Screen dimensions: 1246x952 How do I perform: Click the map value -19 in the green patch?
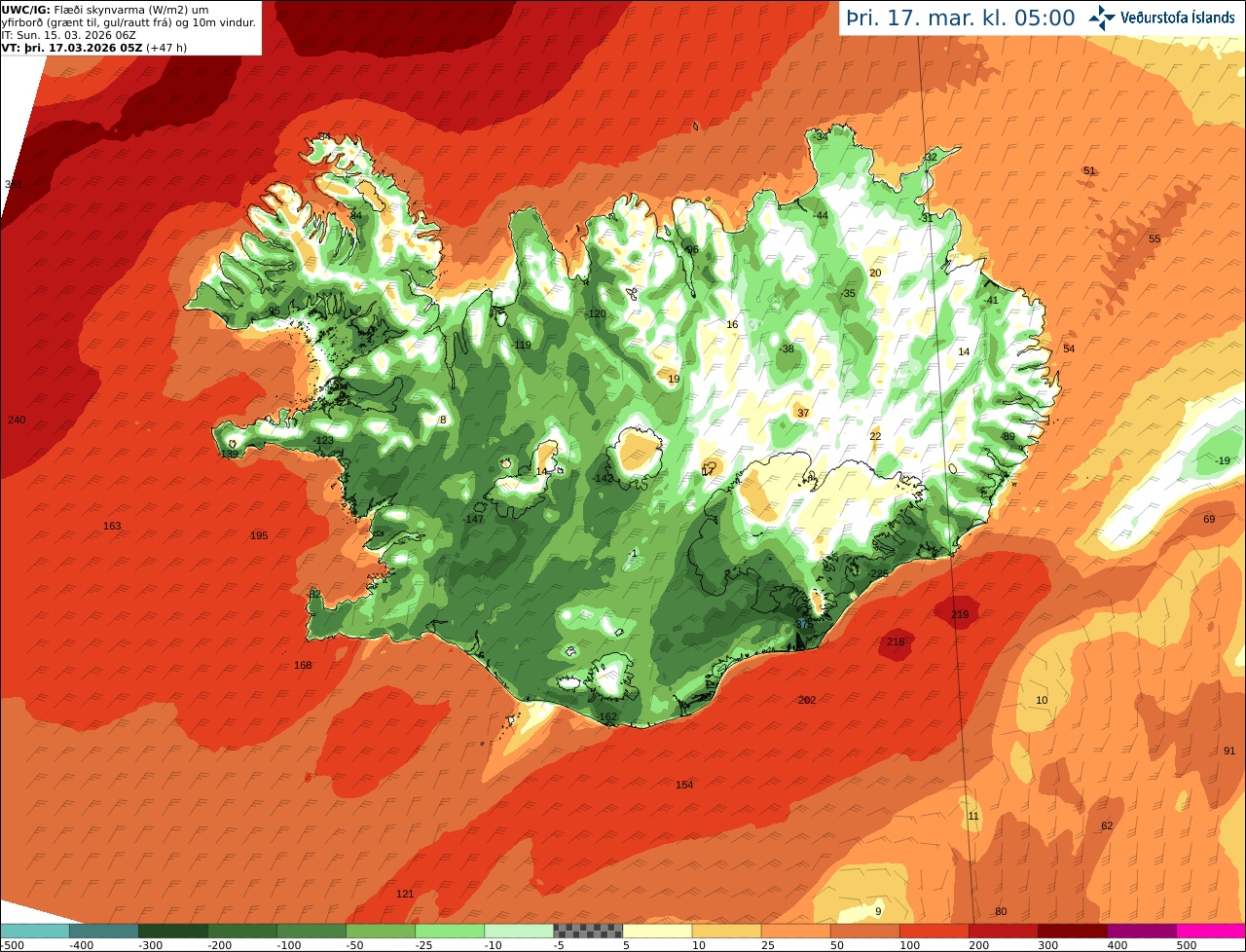(x=1222, y=460)
